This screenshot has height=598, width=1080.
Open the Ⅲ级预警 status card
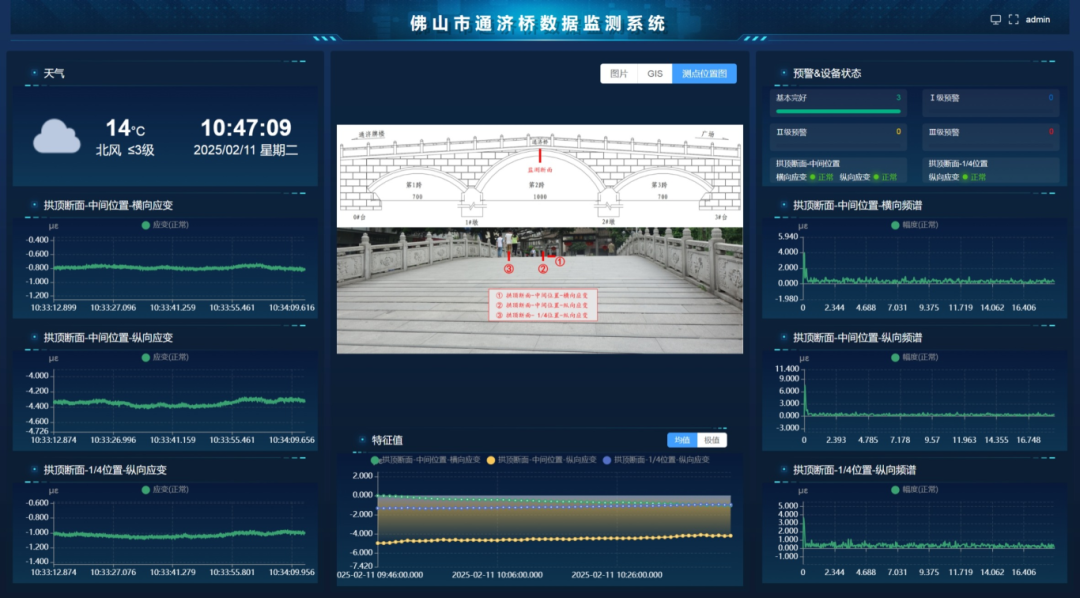pyautogui.click(x=991, y=138)
